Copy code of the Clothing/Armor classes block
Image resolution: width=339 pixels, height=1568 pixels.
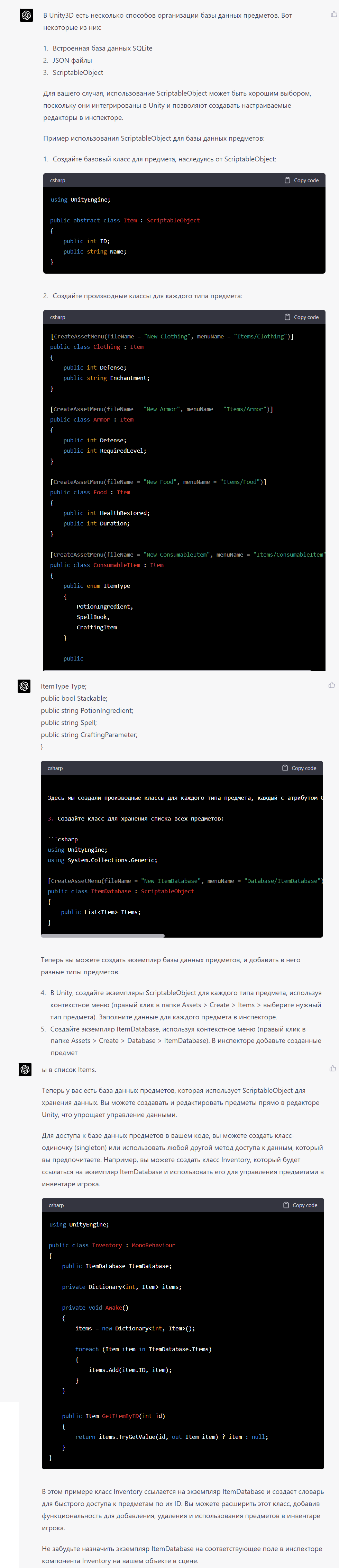point(301,317)
